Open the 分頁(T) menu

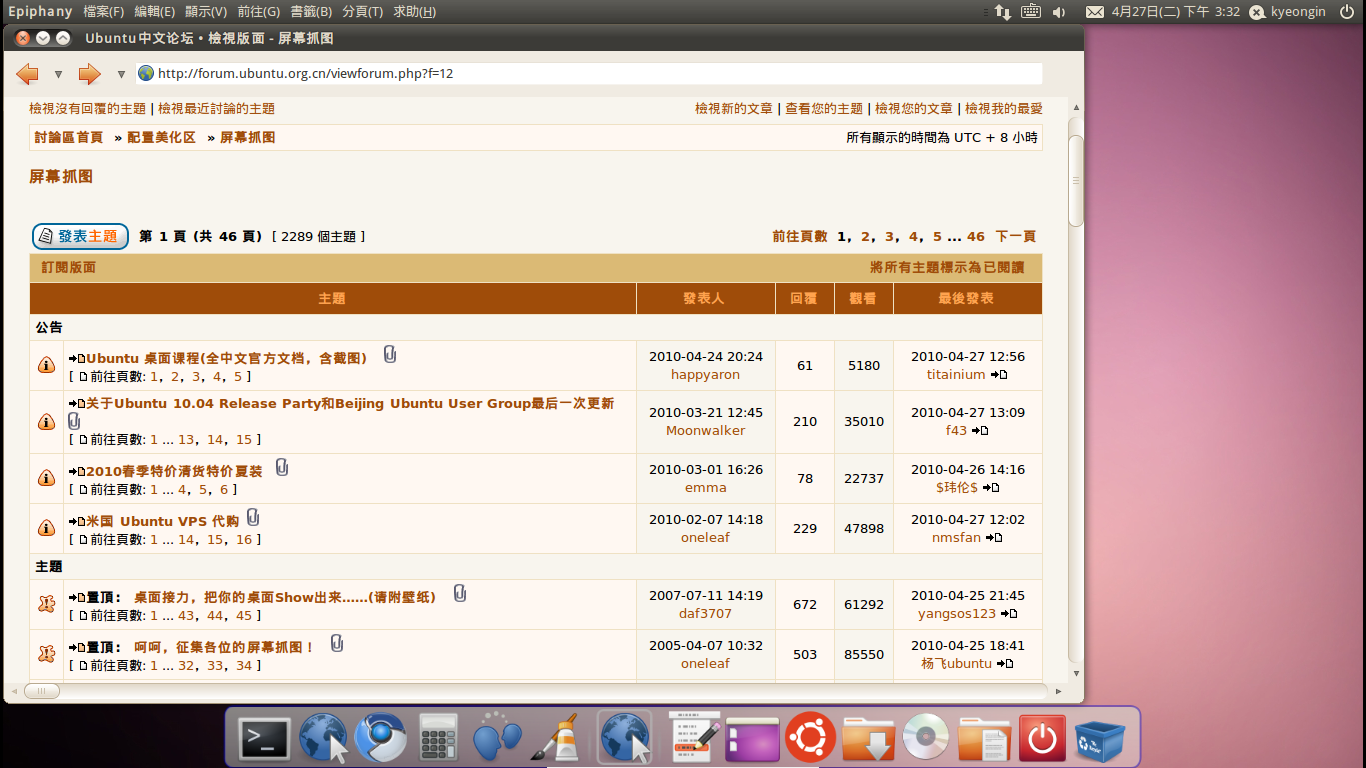(x=362, y=12)
